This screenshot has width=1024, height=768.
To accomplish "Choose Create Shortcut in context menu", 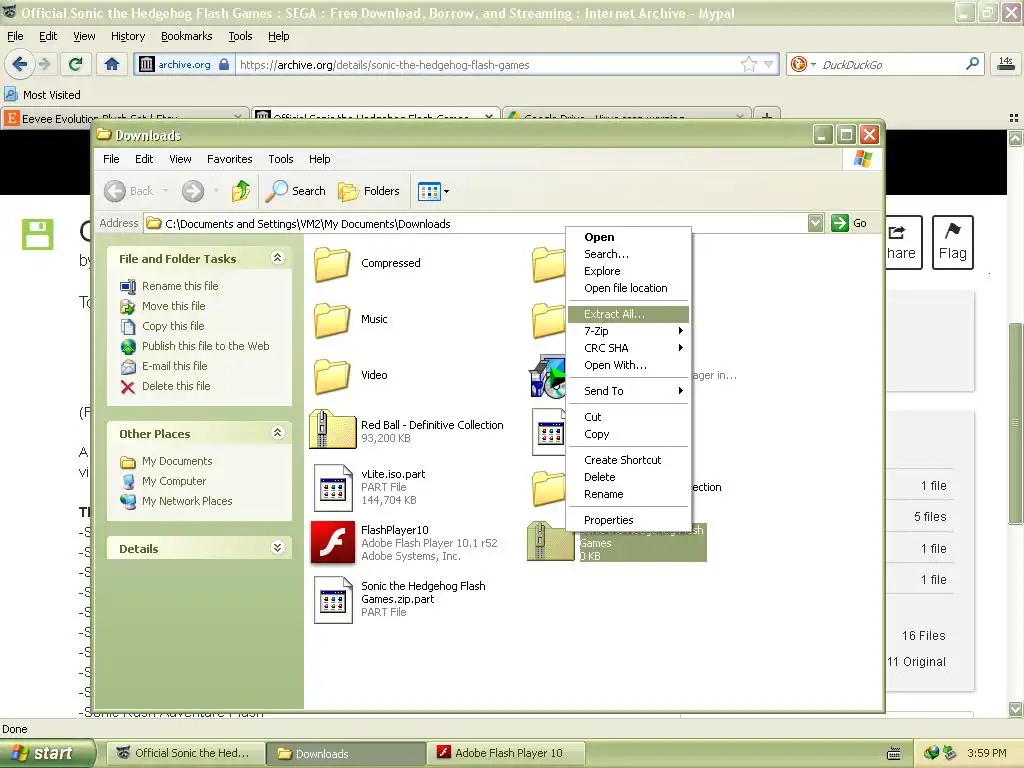I will (x=628, y=460).
